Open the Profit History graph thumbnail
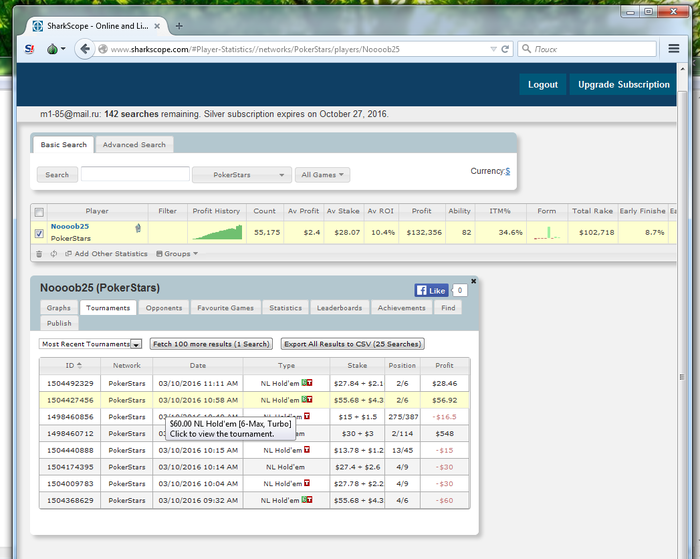 click(x=217, y=232)
